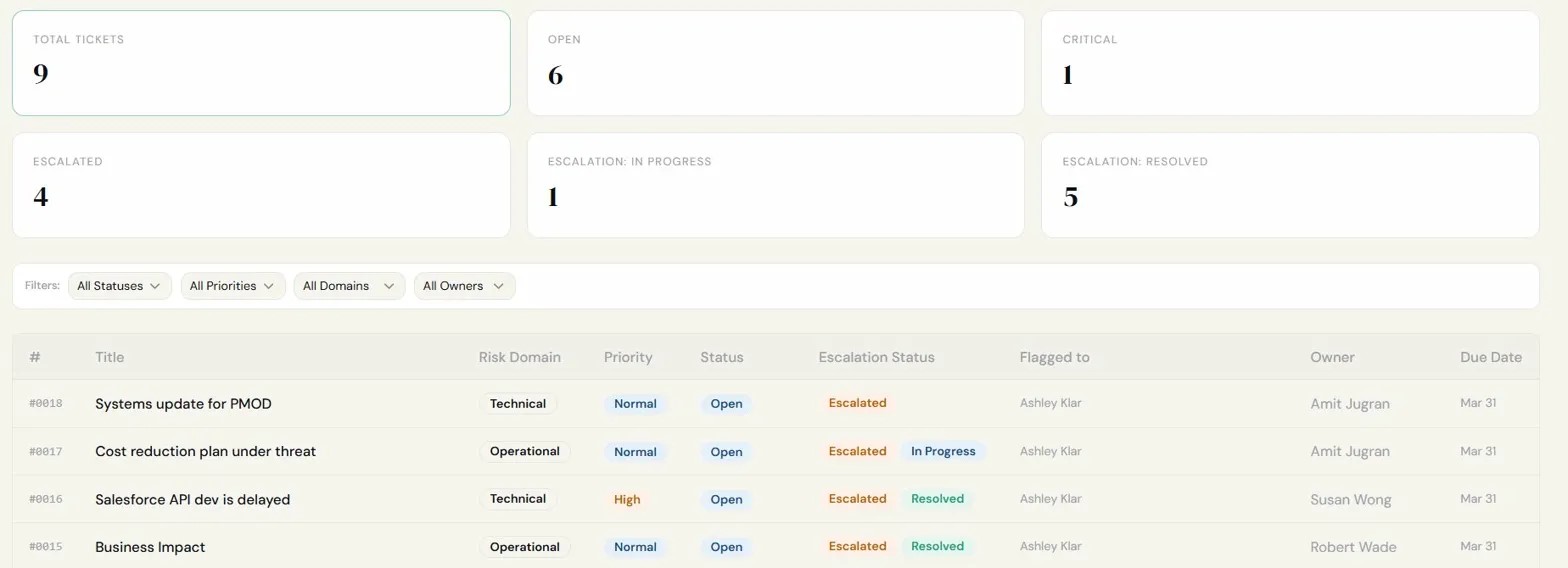Click Mar 31 due date on Systems update row

pos(1478,403)
